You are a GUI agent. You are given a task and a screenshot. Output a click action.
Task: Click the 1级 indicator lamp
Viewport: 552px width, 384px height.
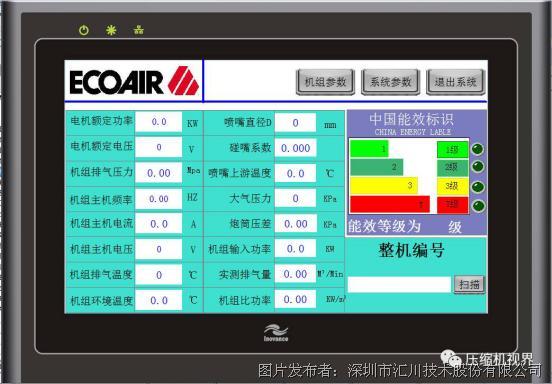pyautogui.click(x=478, y=149)
